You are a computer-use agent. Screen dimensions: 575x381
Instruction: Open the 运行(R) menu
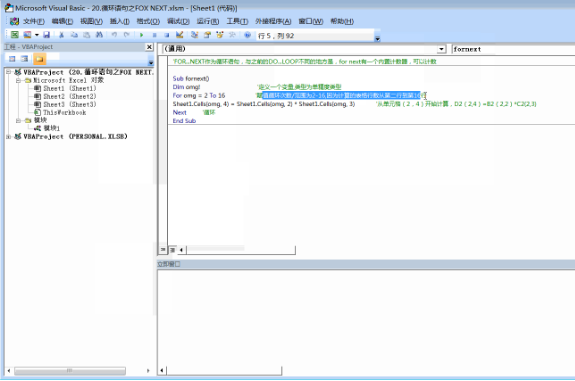(208, 21)
